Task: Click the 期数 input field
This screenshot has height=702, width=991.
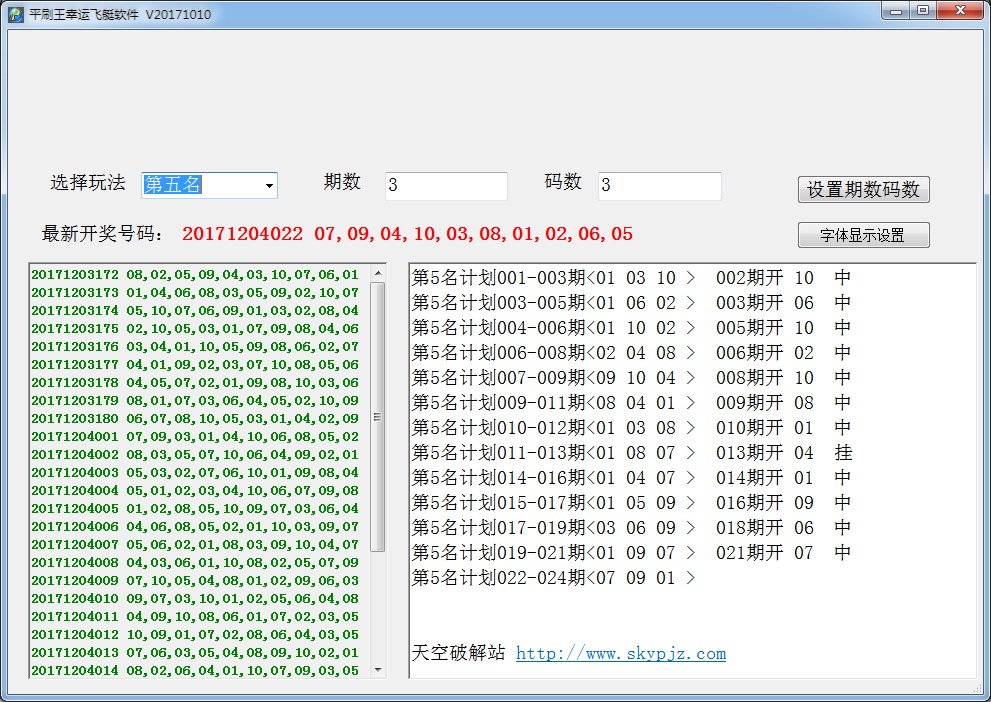Action: 446,186
